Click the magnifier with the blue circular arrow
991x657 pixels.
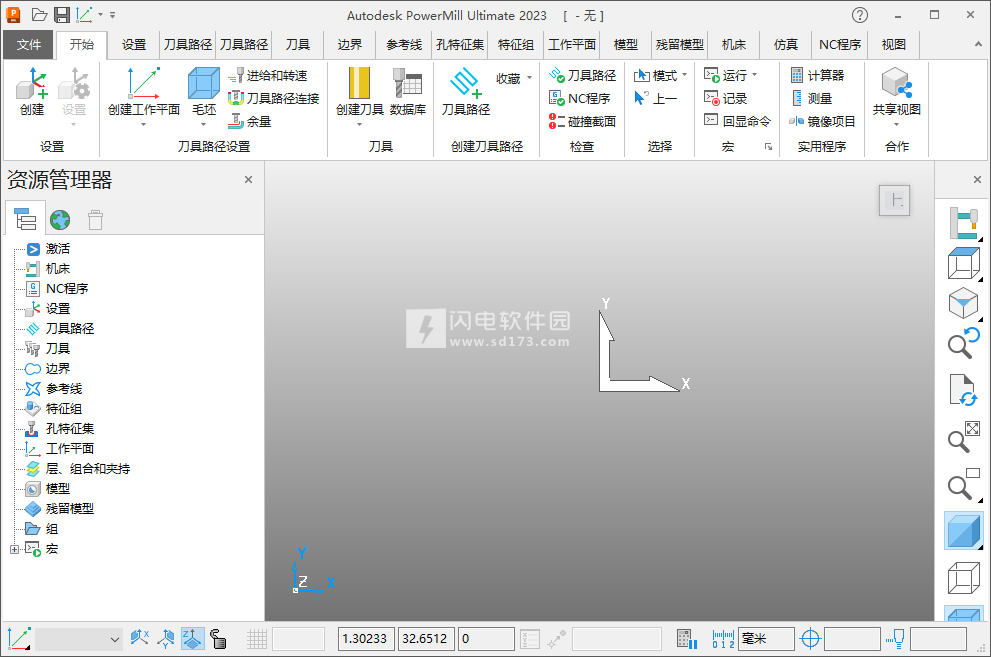point(963,344)
